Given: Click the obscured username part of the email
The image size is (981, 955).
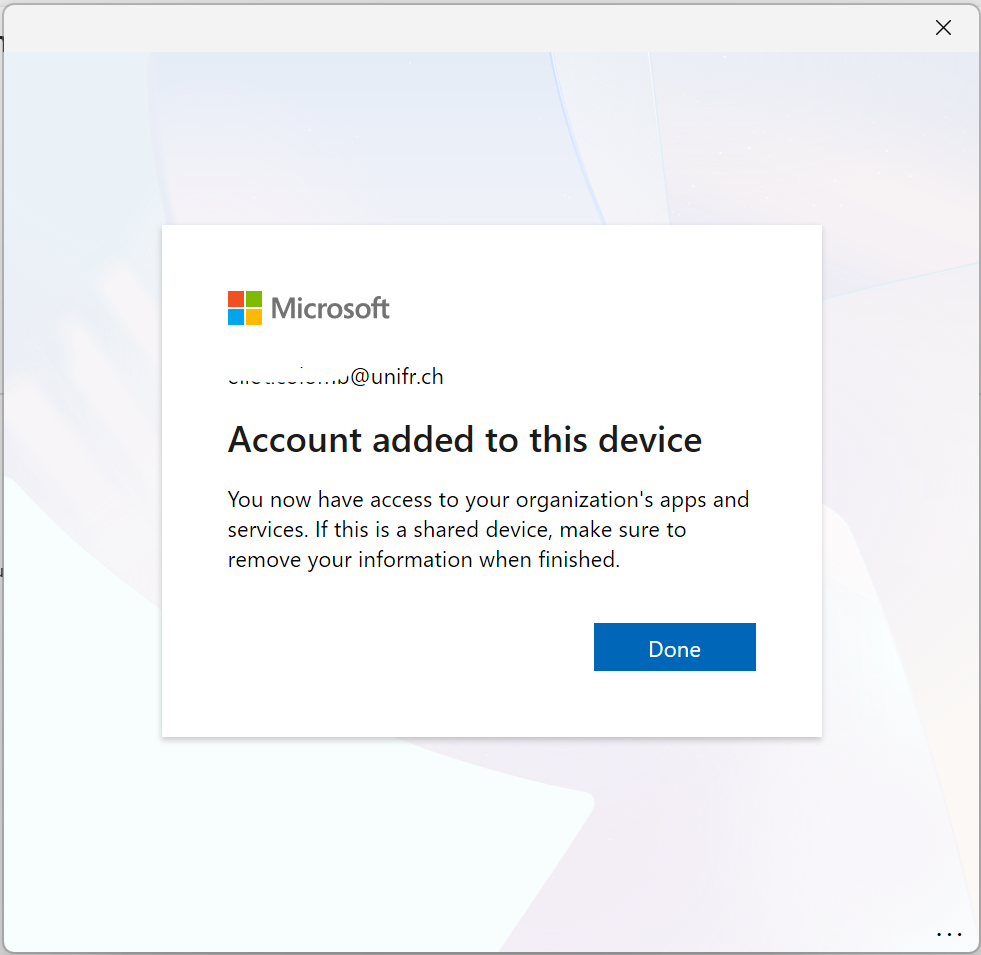Looking at the screenshot, I should click(x=288, y=377).
